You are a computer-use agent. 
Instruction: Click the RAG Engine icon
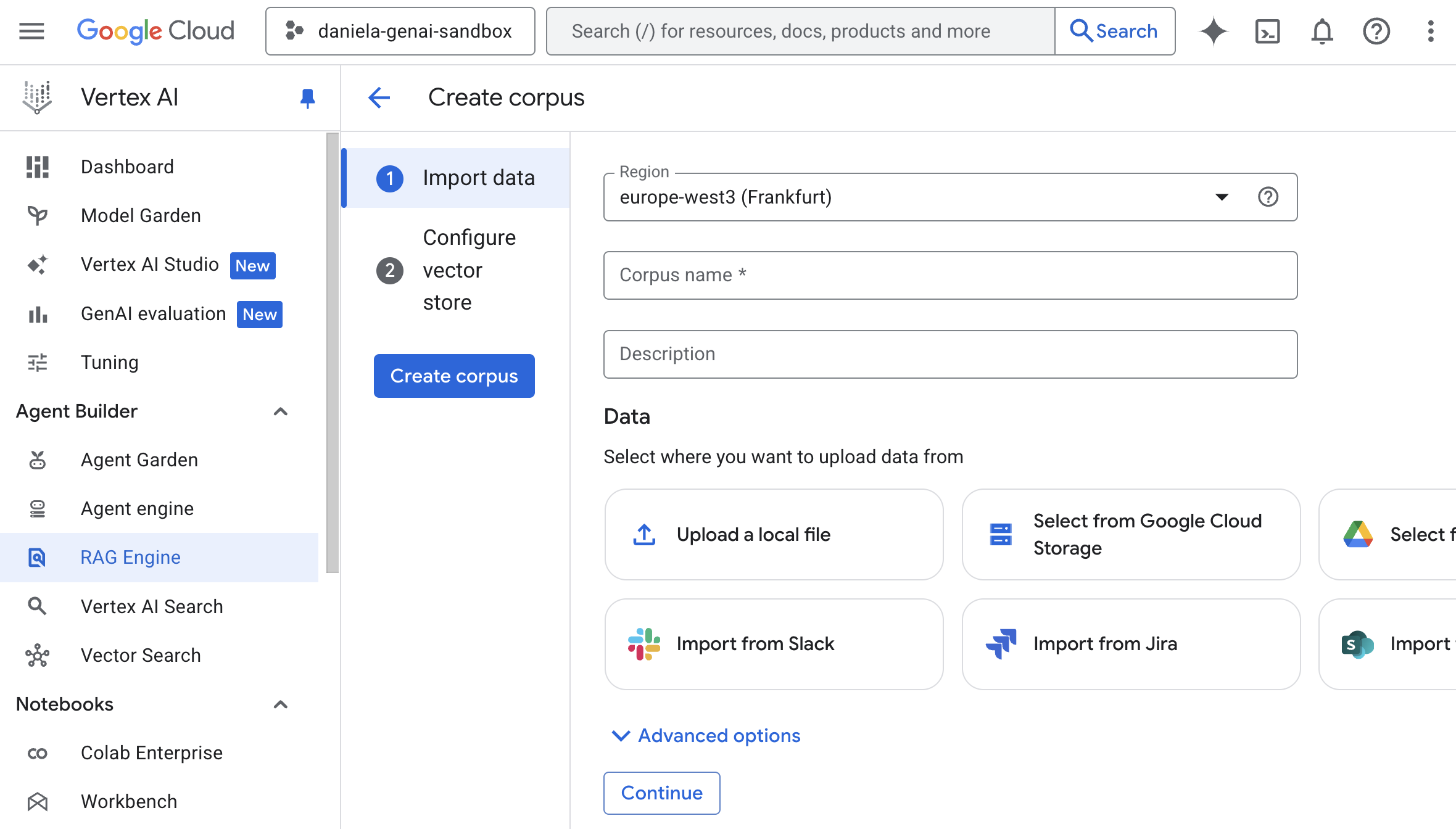[38, 558]
